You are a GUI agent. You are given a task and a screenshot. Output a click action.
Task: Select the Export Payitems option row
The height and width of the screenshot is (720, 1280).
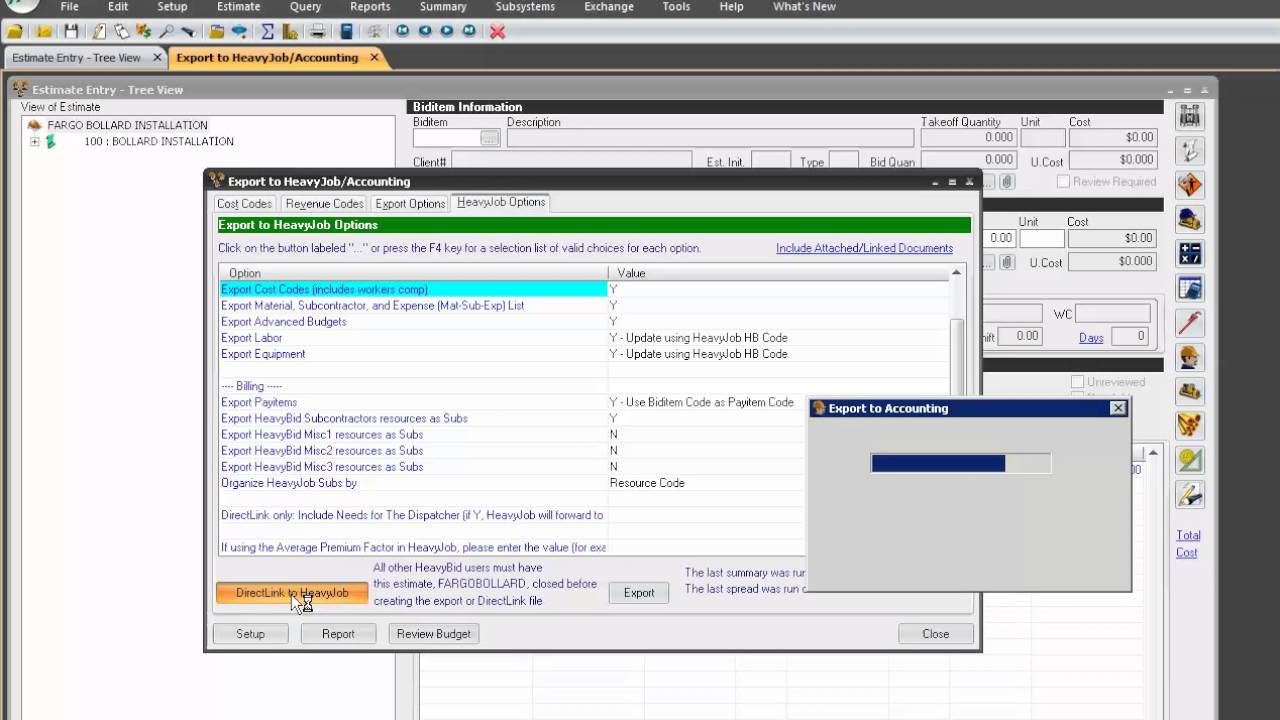pos(585,402)
